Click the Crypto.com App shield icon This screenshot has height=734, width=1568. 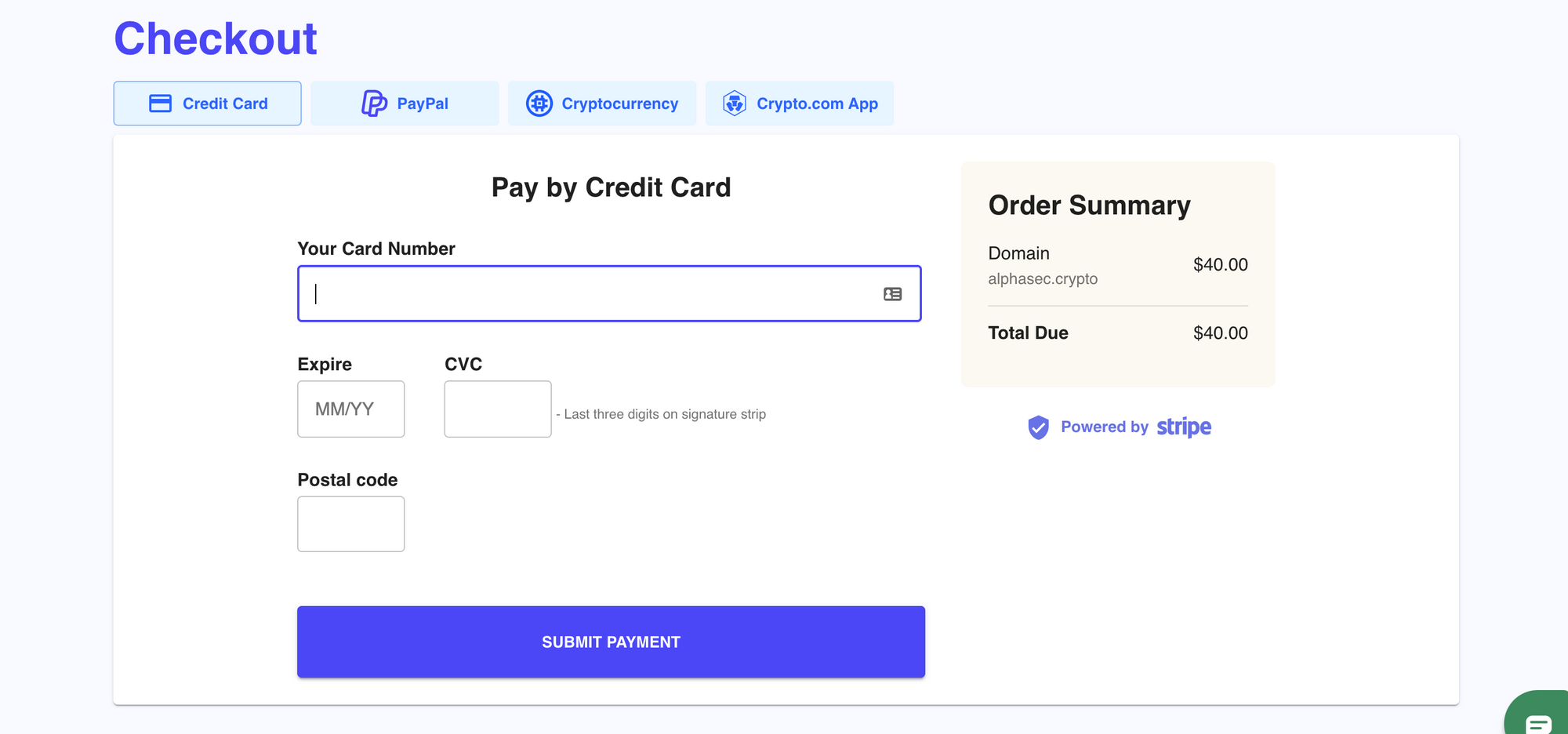(735, 103)
